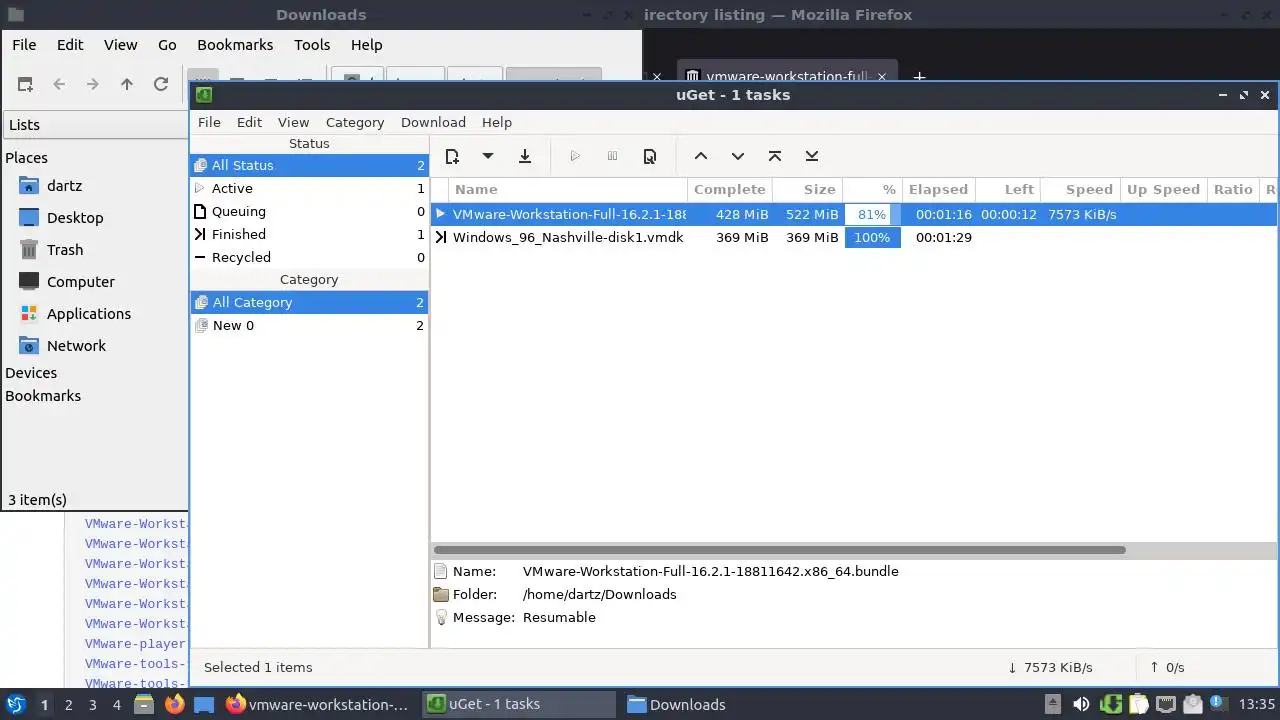This screenshot has height=720, width=1280.
Task: Select the Windows_96_Nashville-disk1.vmdk download row
Action: [x=855, y=237]
